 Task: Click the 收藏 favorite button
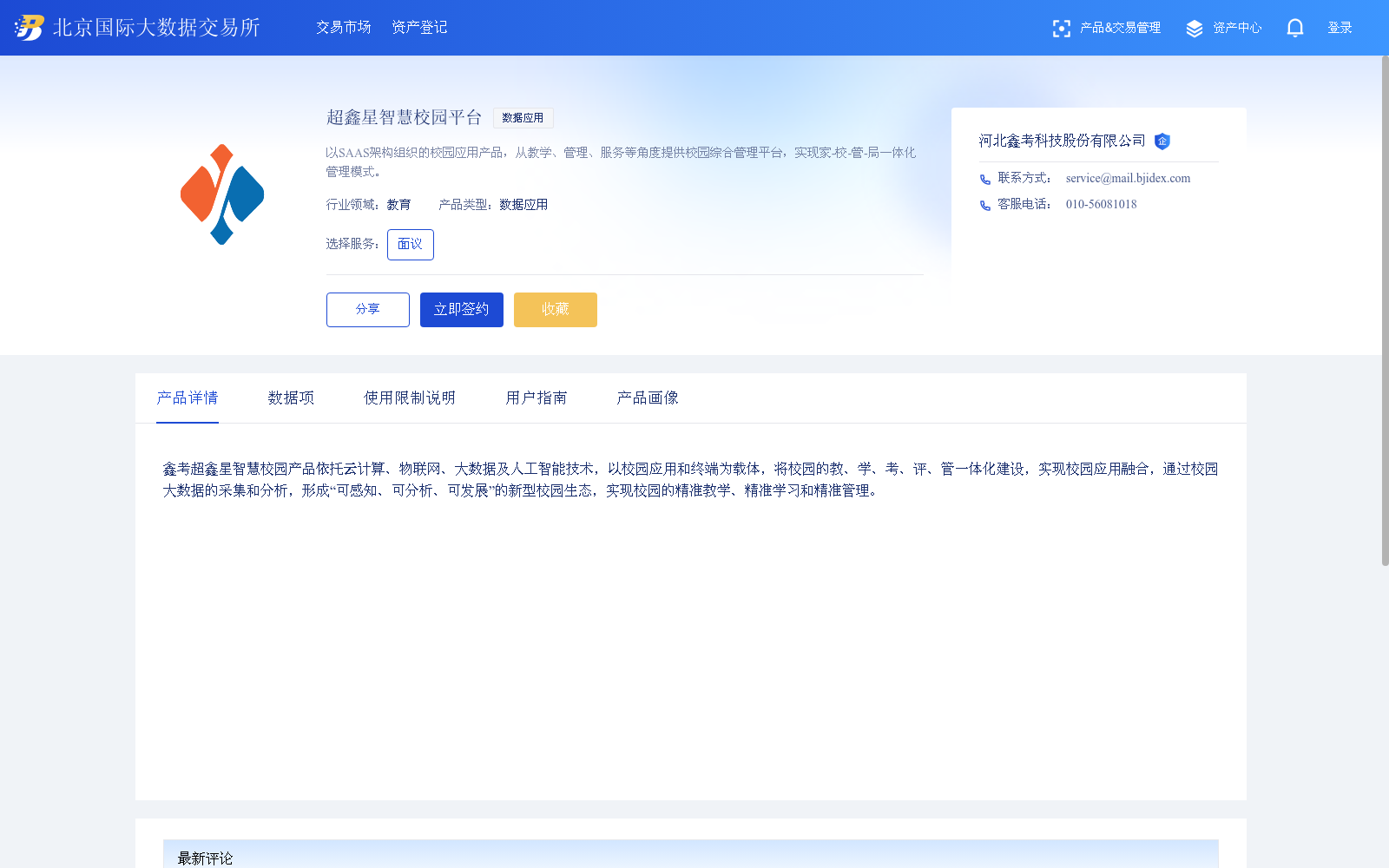point(556,310)
